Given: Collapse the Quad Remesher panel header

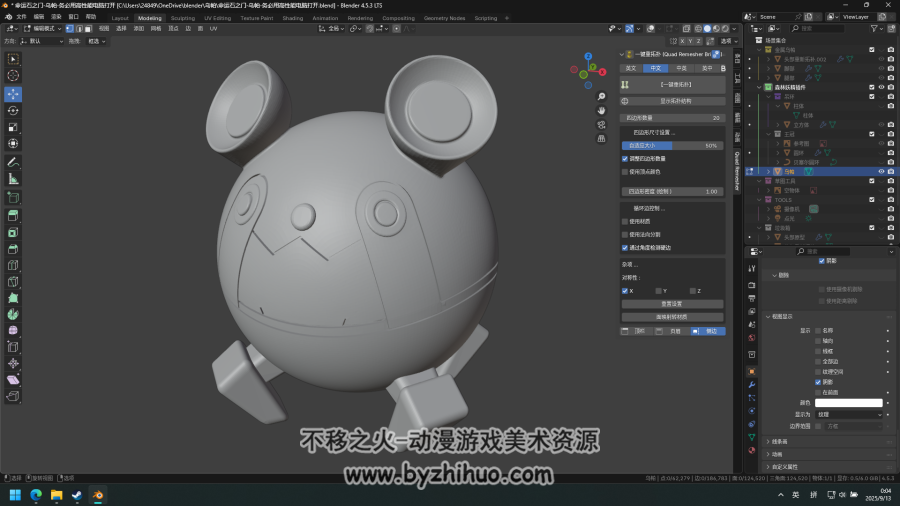Looking at the screenshot, I should click(x=622, y=55).
